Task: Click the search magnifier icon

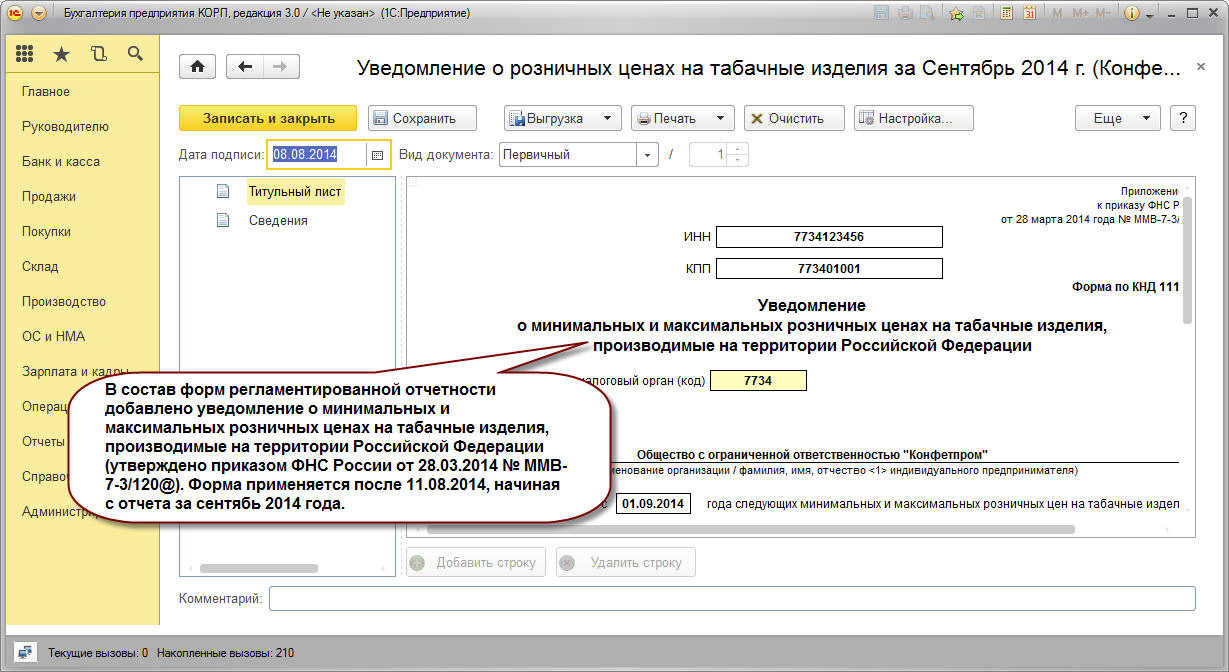Action: click(135, 55)
